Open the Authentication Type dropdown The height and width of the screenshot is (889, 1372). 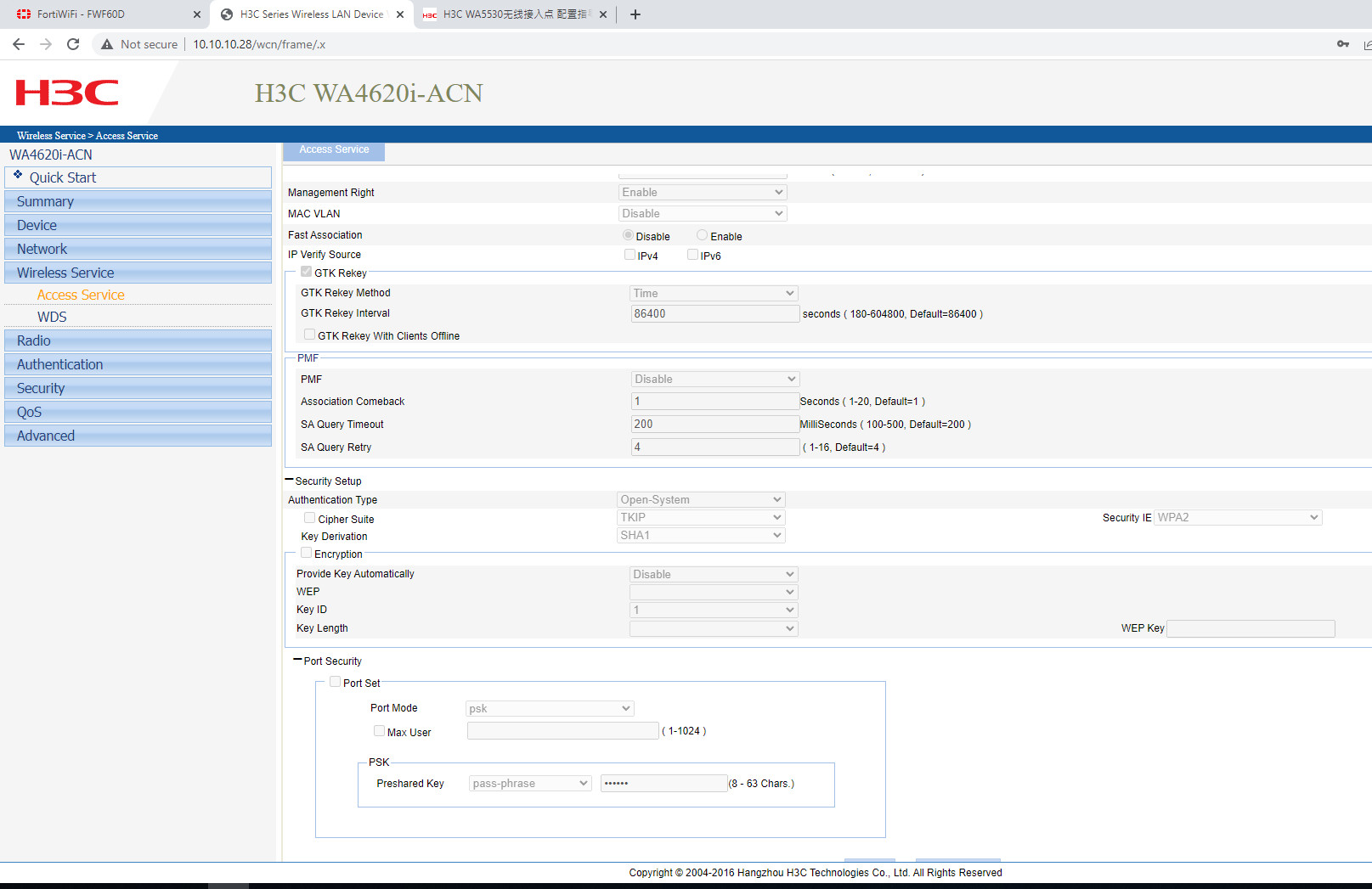pyautogui.click(x=700, y=499)
